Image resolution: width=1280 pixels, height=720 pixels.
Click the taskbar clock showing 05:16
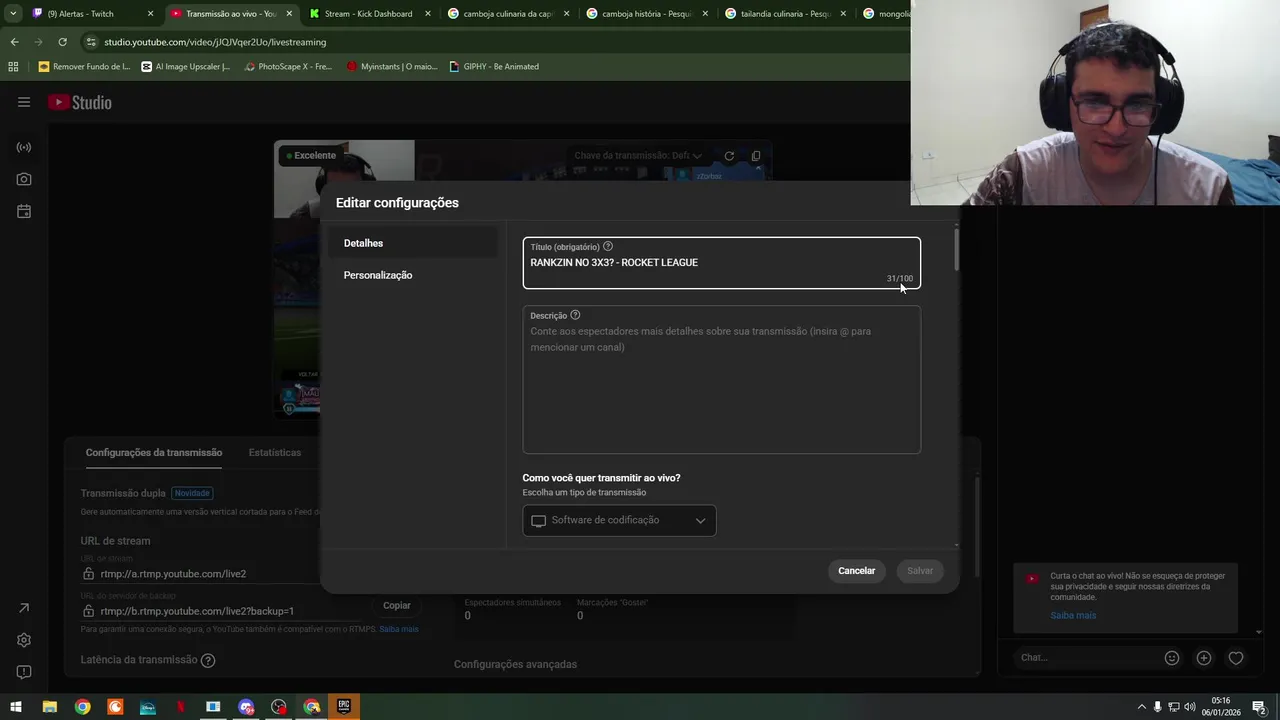pyautogui.click(x=1221, y=706)
